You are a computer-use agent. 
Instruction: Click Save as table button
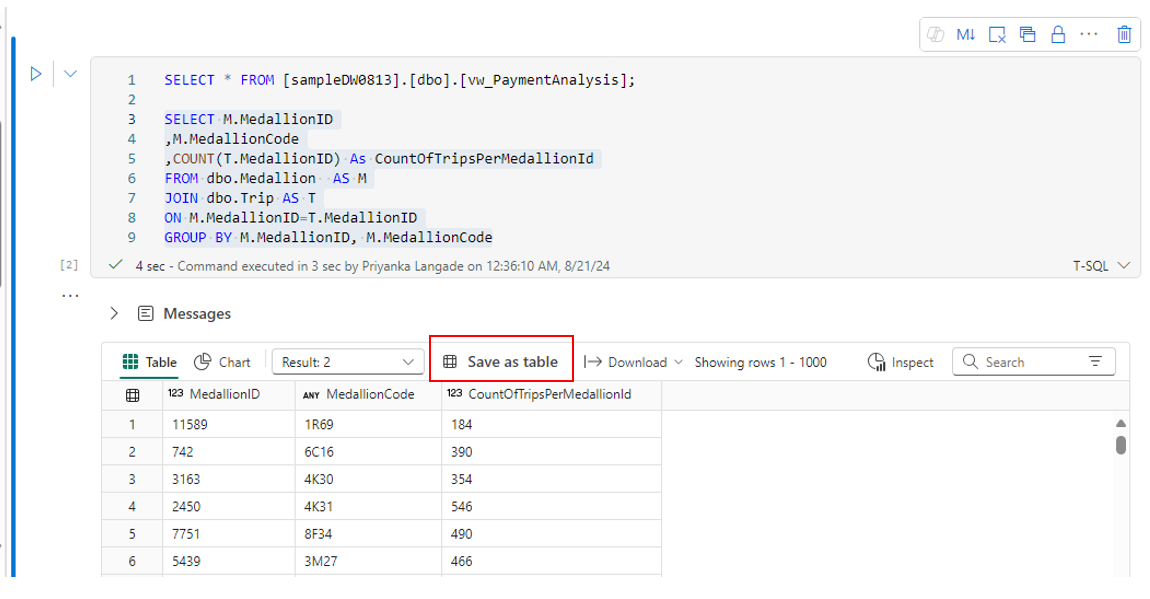tap(501, 361)
